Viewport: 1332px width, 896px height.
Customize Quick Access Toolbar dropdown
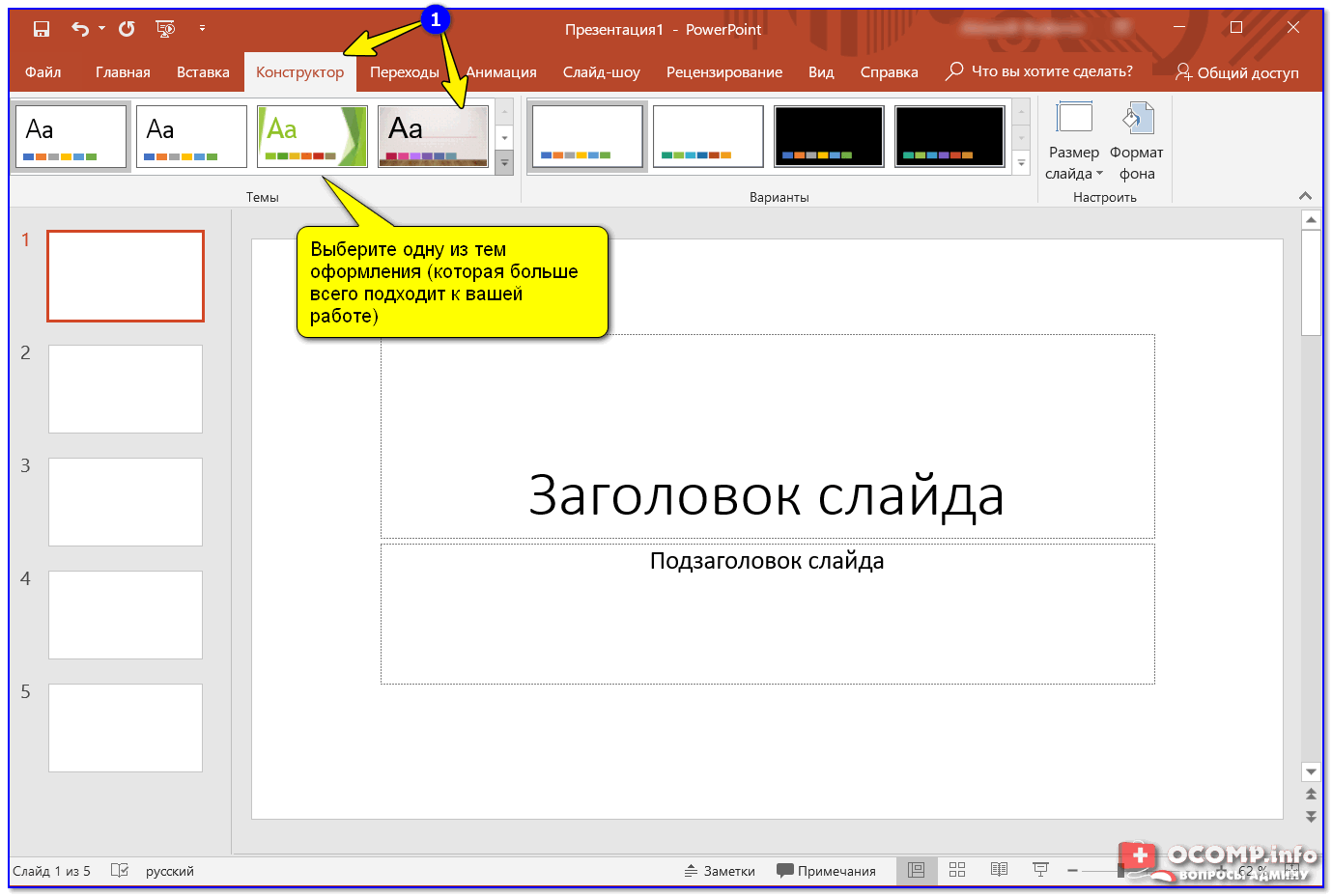202,29
